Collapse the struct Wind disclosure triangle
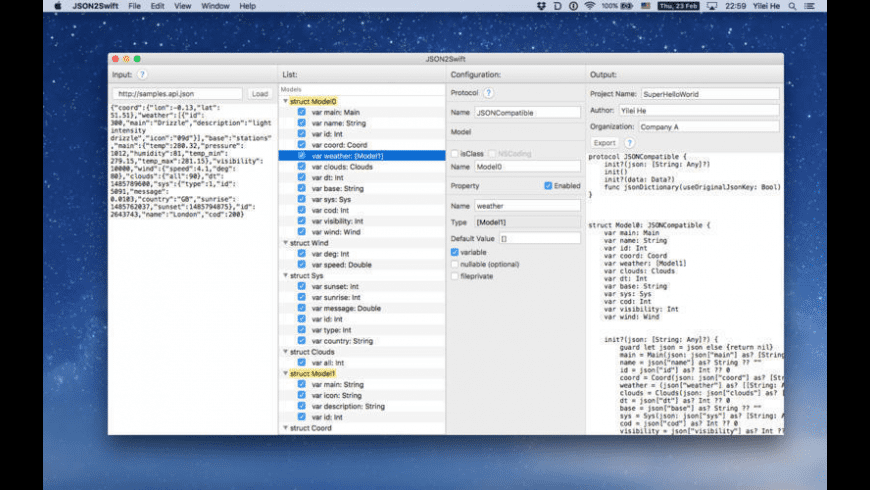This screenshot has width=870, height=490. [x=285, y=241]
